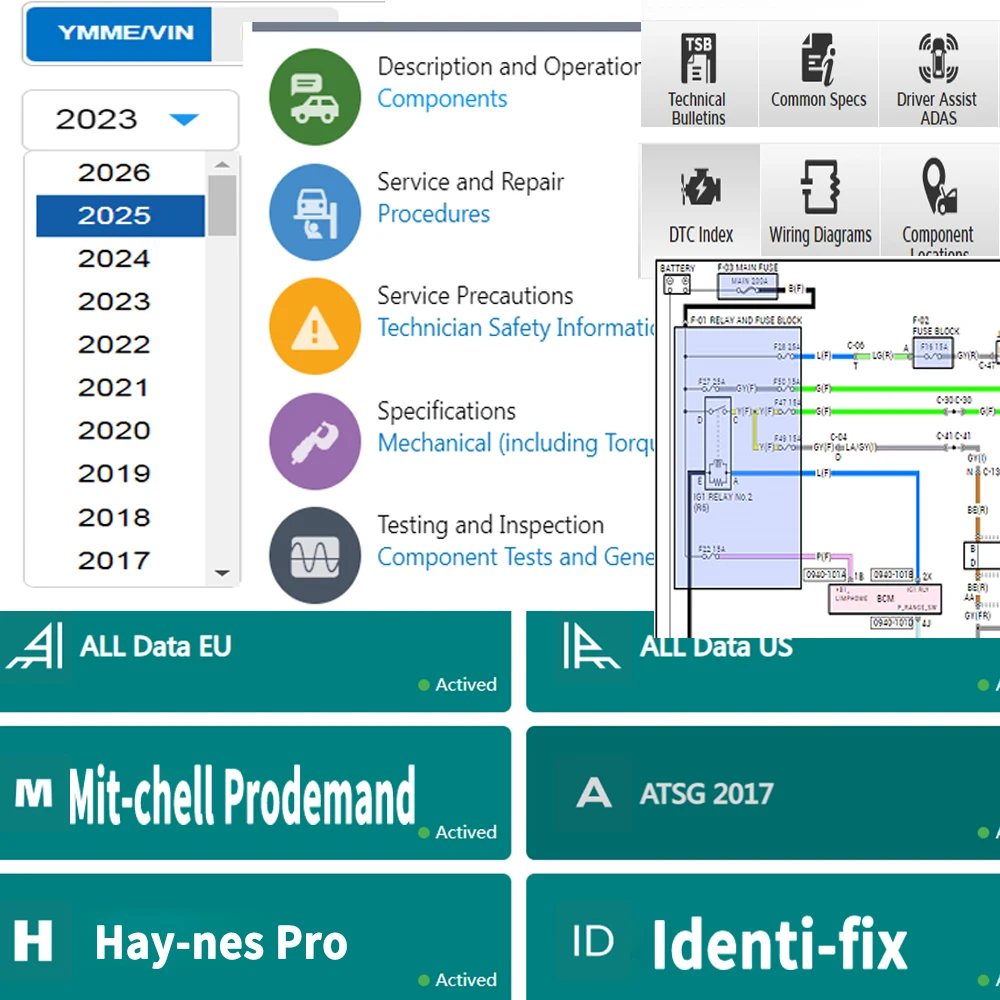
Task: Select the YMME/VIN tab
Action: [x=119, y=34]
